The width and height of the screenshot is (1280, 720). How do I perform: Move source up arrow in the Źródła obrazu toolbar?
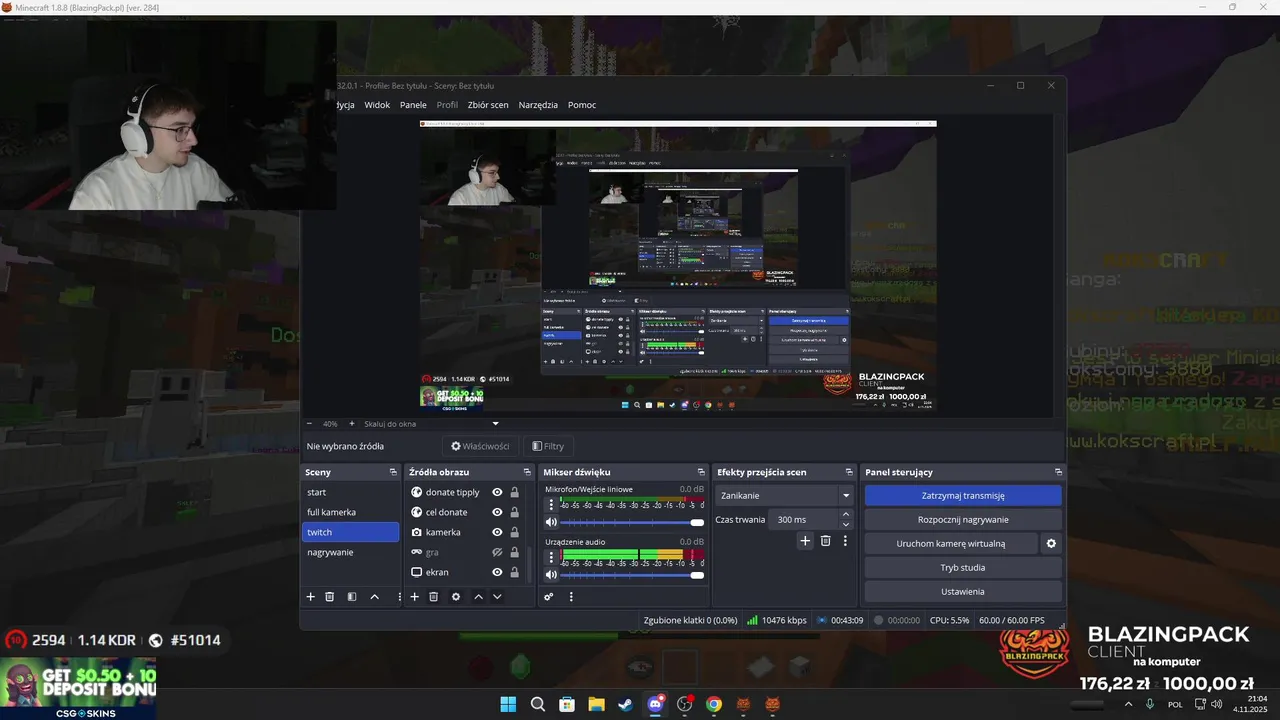coord(478,597)
